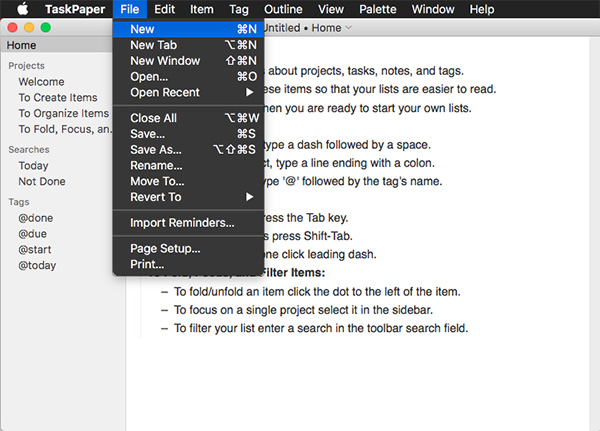Choose Open... in File menu
The width and height of the screenshot is (600, 431).
pyautogui.click(x=188, y=77)
